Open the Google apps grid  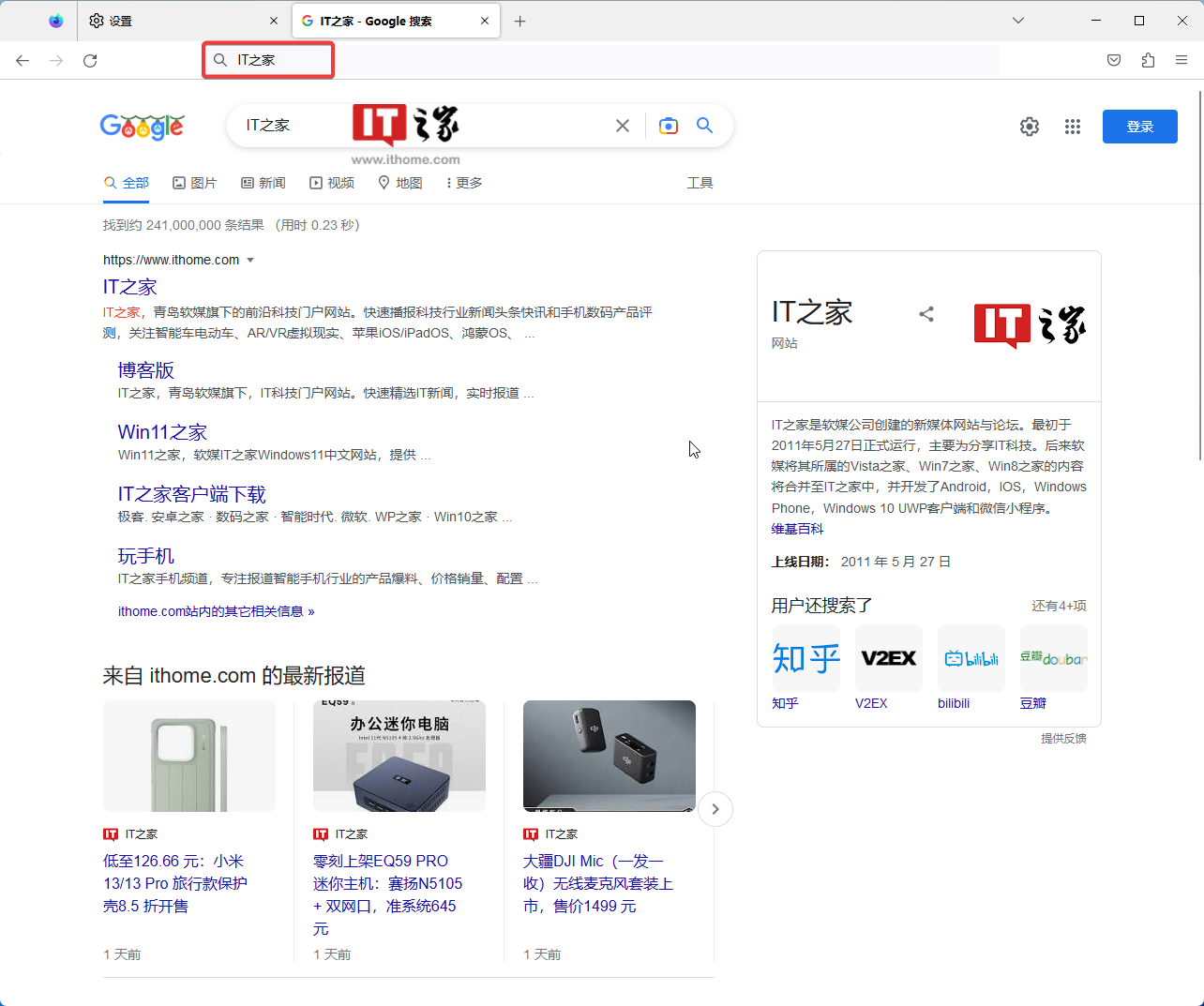coord(1073,127)
